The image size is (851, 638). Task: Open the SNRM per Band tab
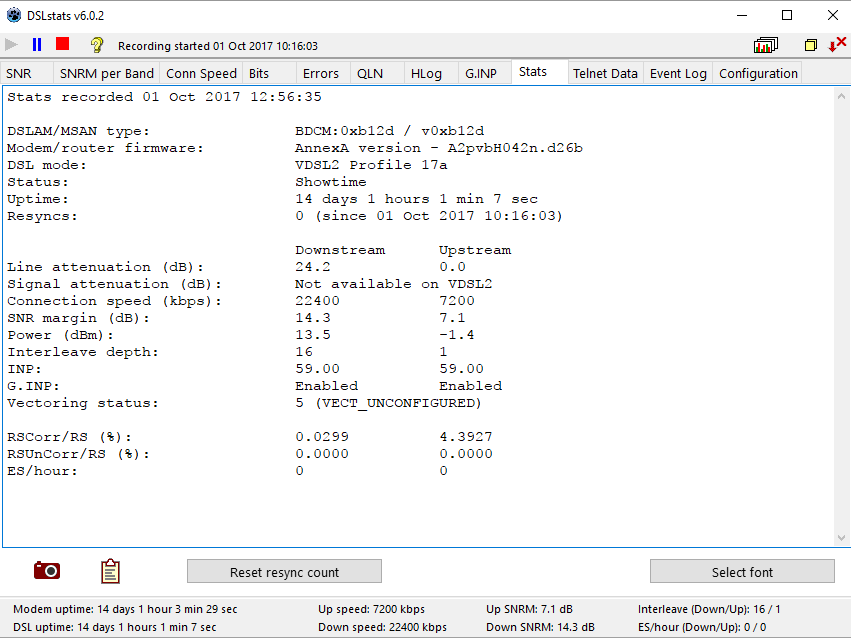106,73
